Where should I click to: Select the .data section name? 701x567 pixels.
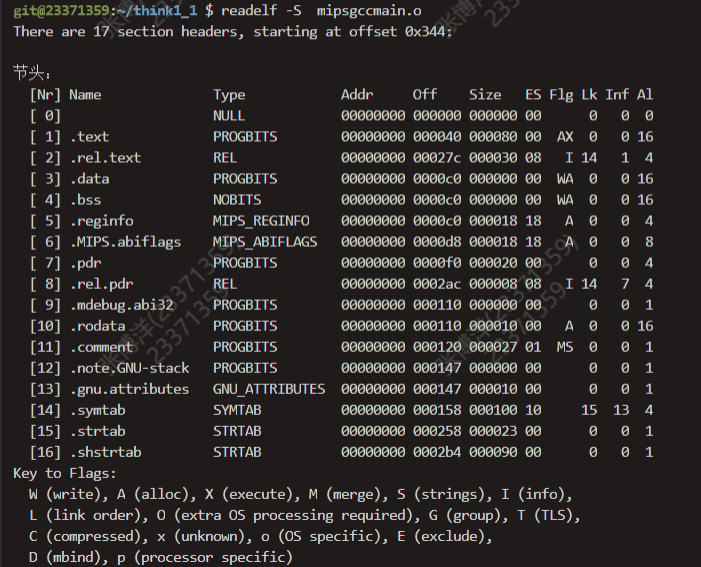[89, 178]
